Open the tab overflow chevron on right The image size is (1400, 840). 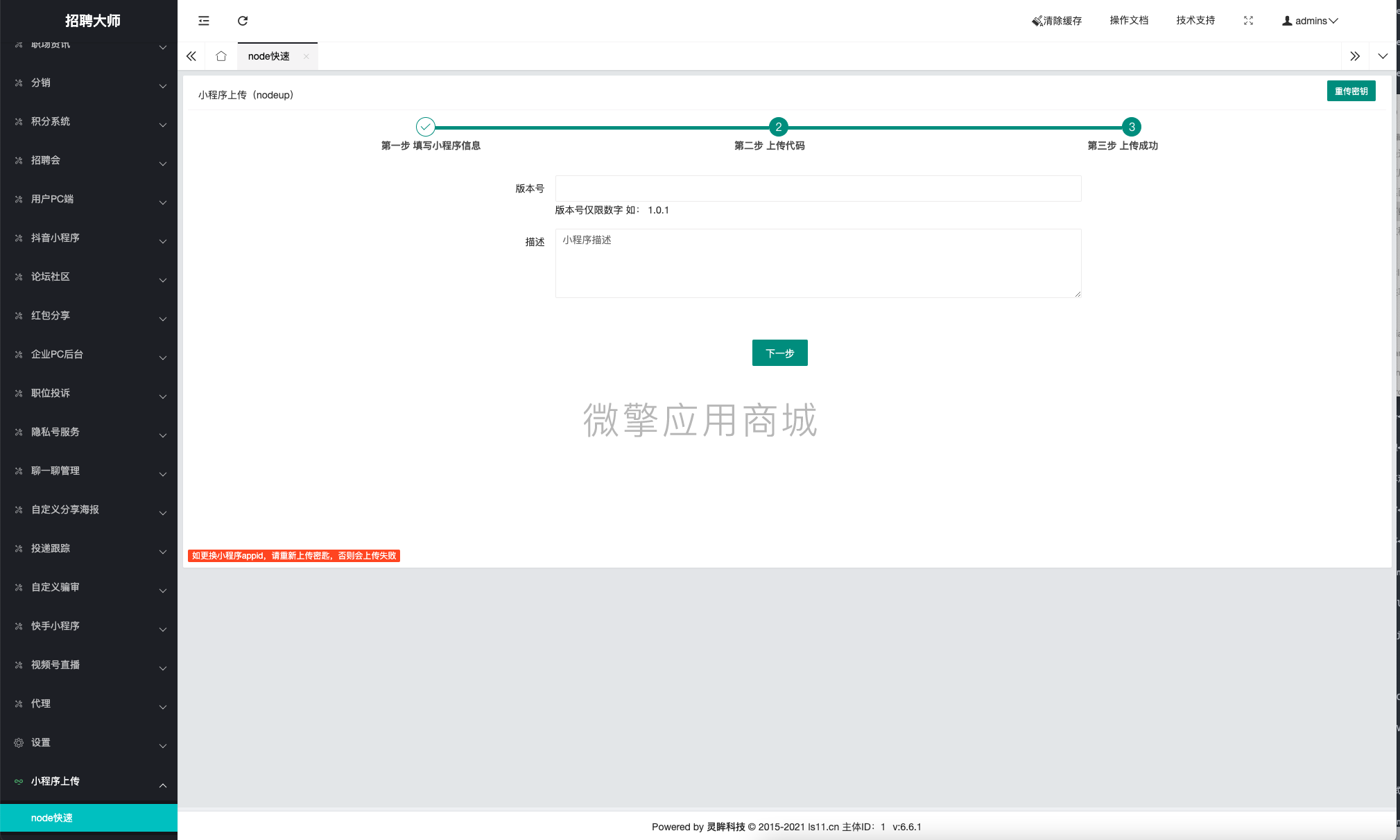(x=1383, y=56)
